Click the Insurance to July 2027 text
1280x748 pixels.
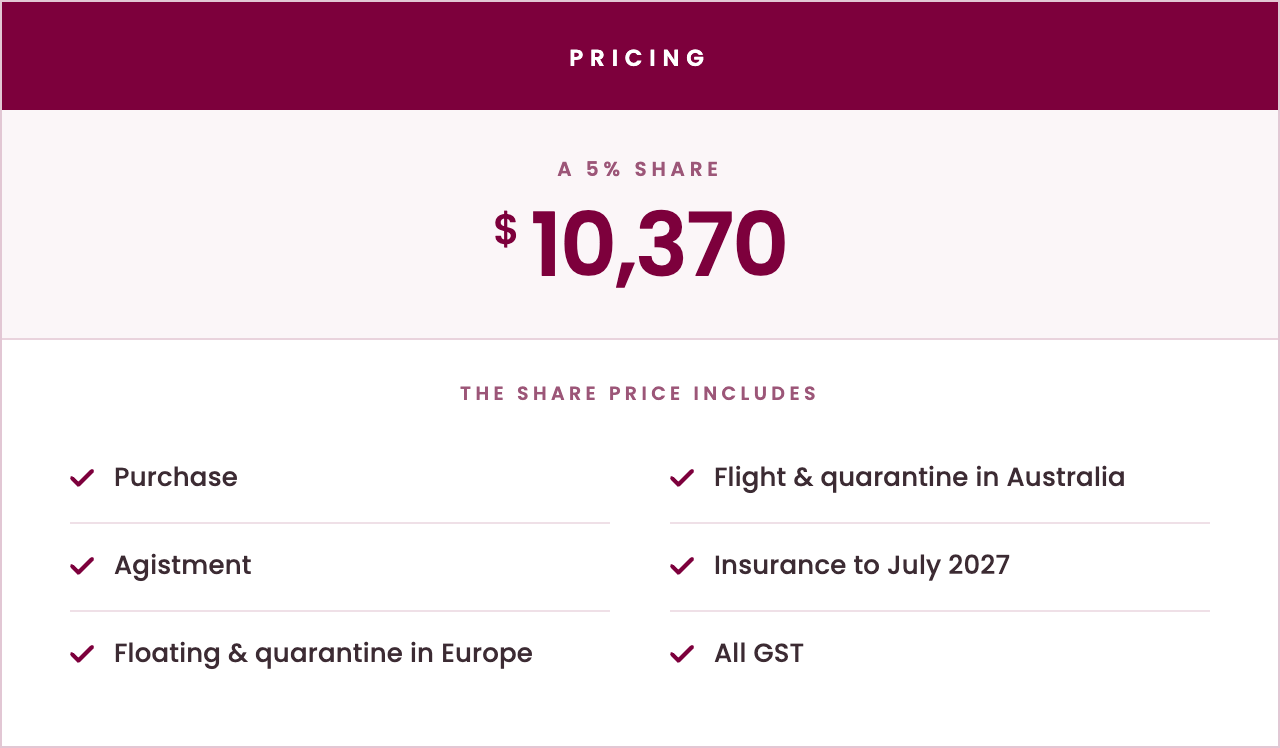[862, 566]
